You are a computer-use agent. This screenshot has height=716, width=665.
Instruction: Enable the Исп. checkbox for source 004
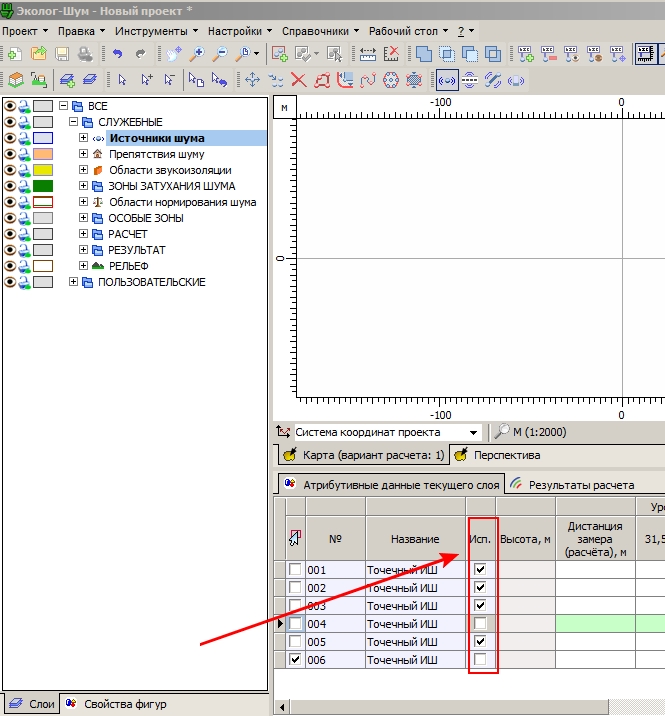(481, 623)
